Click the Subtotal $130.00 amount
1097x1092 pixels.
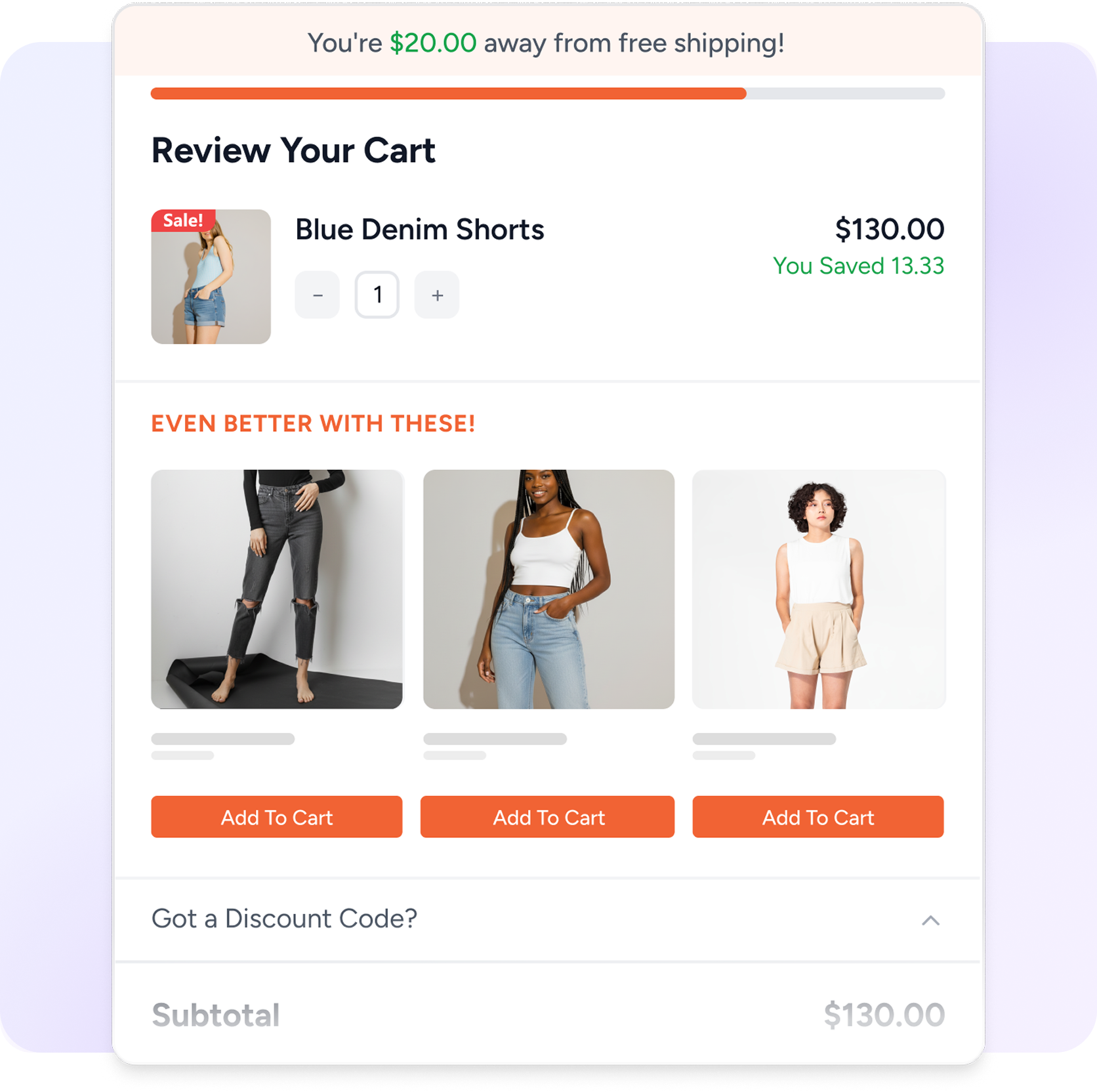coord(884,1015)
